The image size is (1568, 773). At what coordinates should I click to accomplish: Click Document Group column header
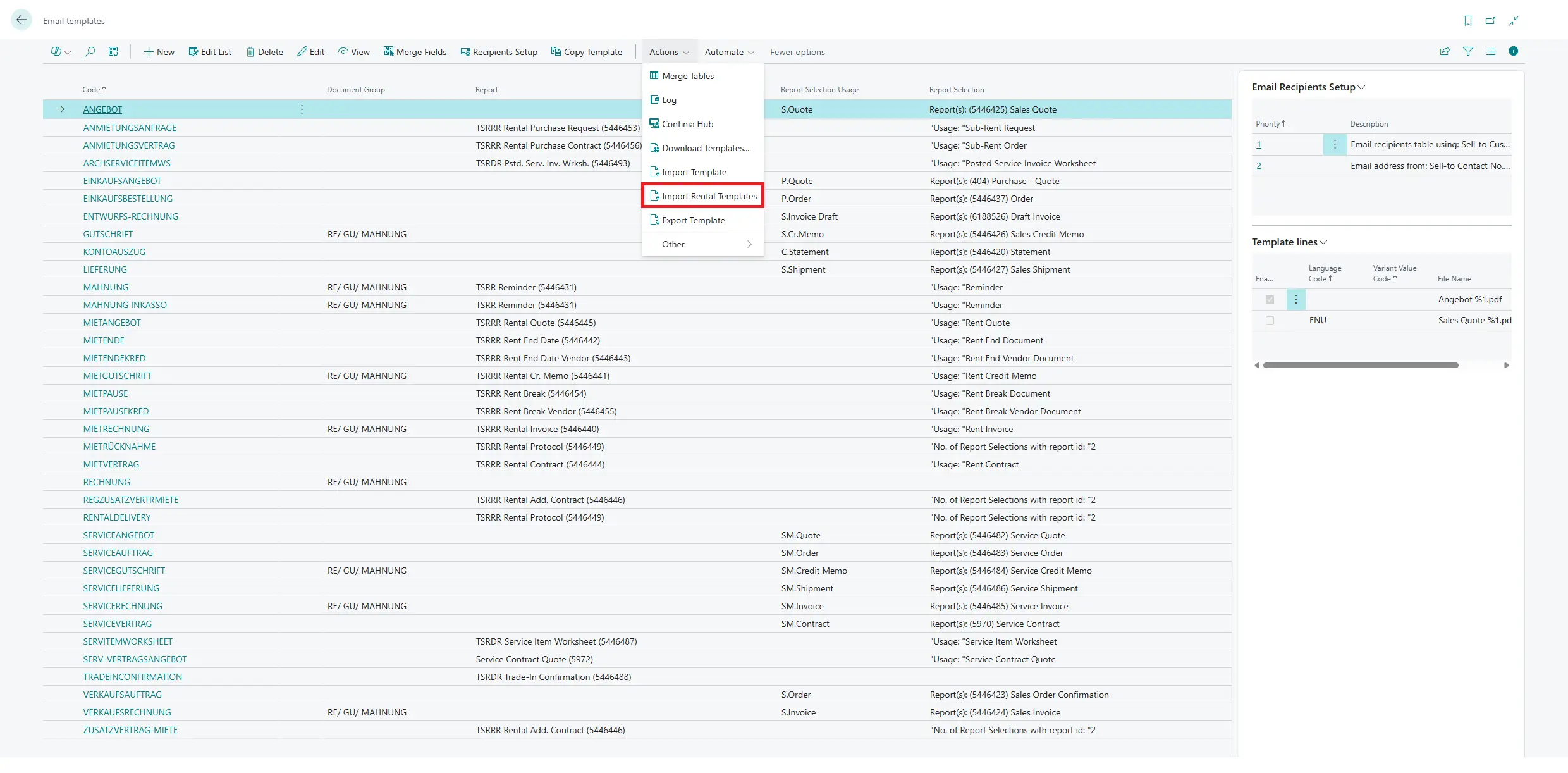(356, 90)
